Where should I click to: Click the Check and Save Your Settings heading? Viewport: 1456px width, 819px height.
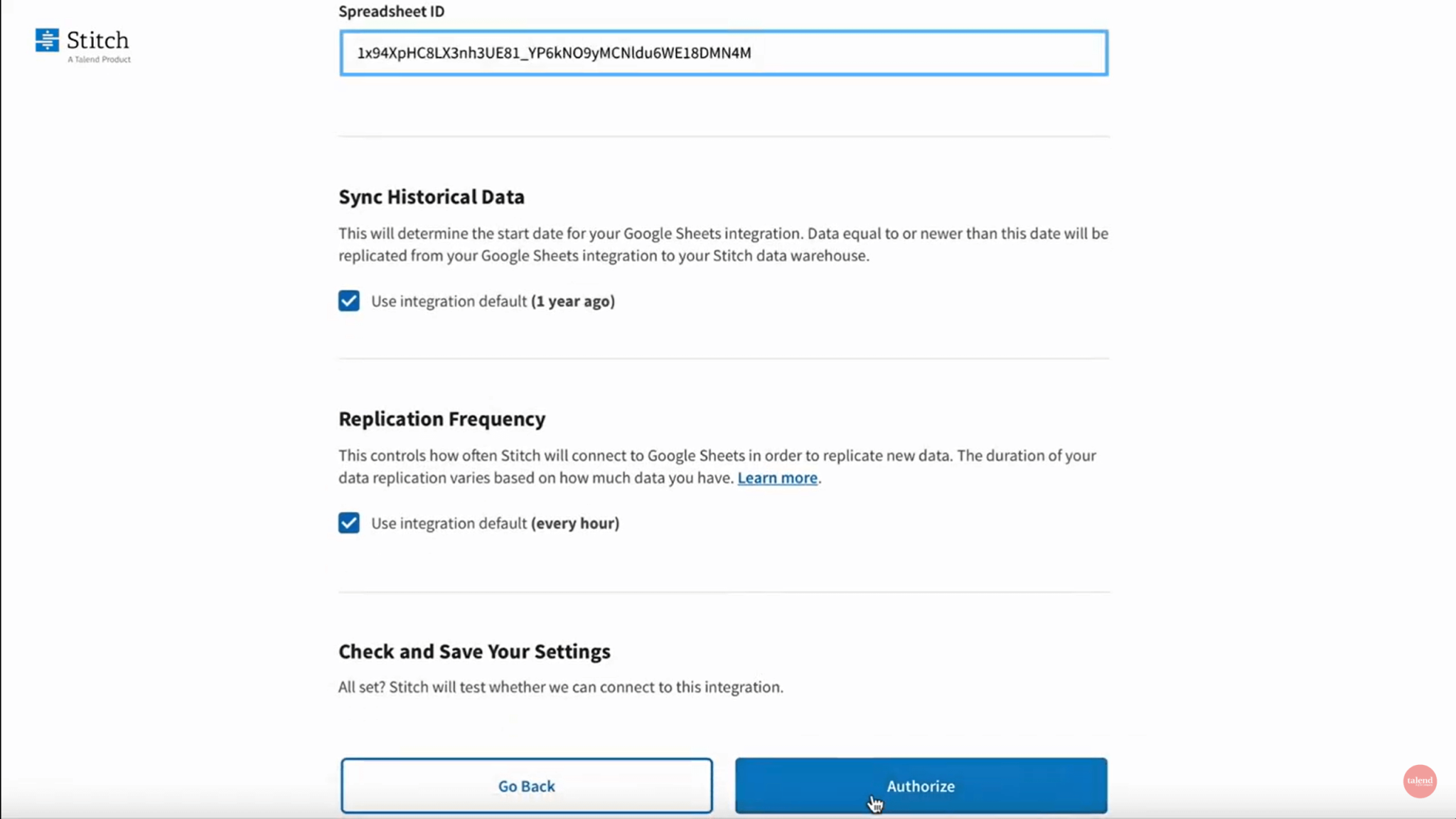pos(474,651)
